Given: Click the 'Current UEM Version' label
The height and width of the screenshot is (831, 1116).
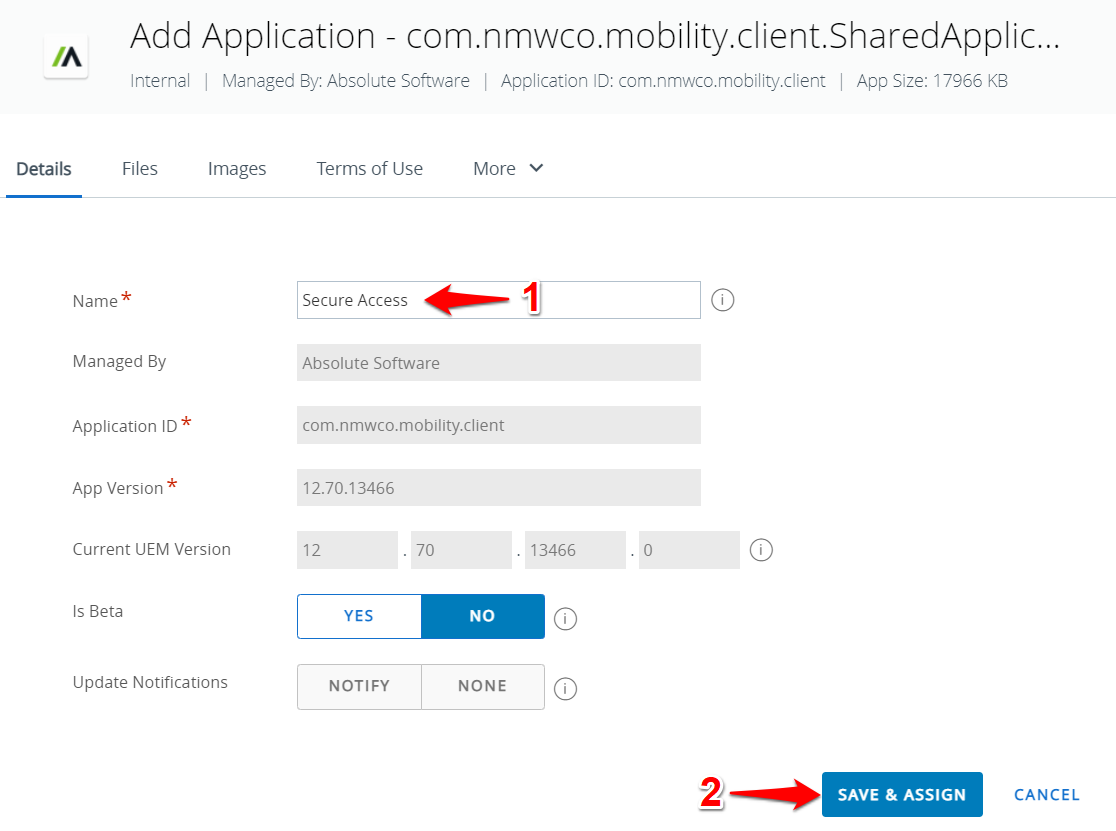Looking at the screenshot, I should (152, 549).
